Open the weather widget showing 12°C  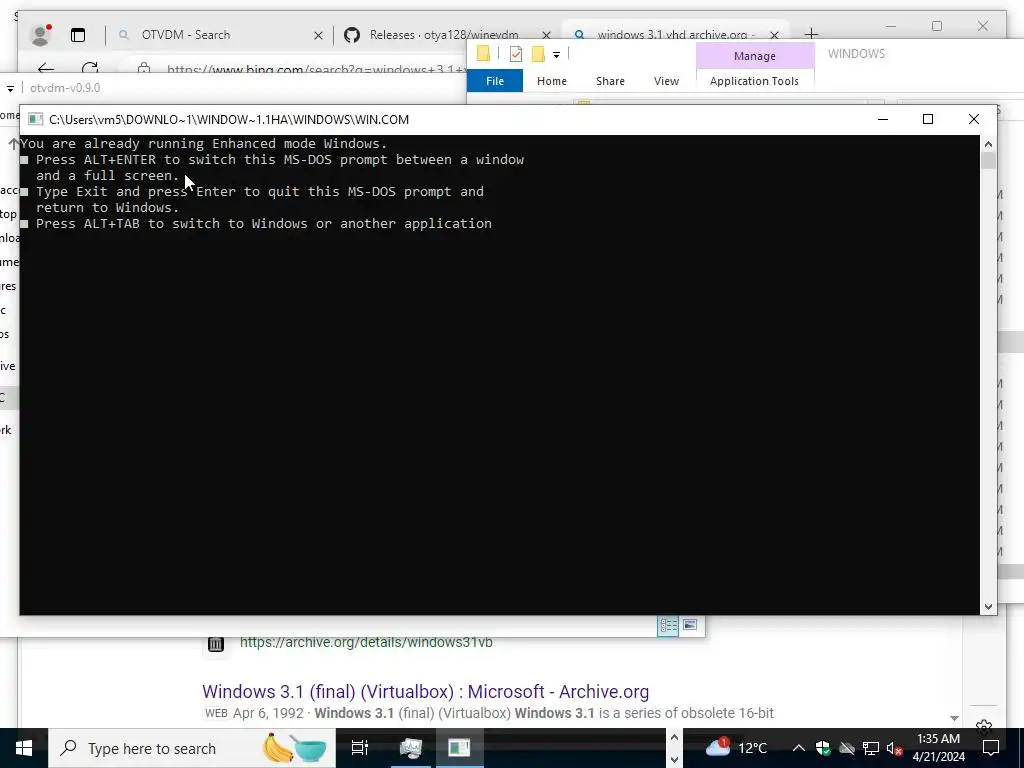coord(736,747)
